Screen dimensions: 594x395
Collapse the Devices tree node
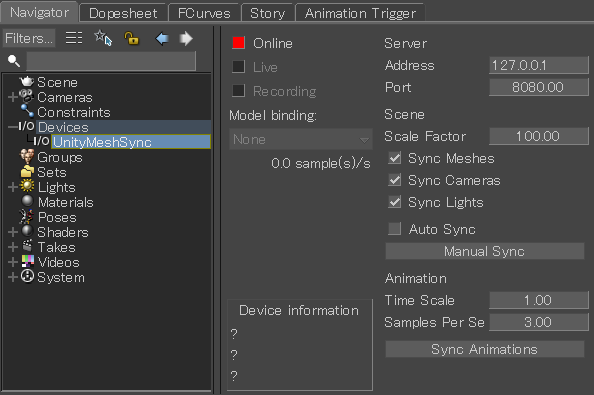(13, 127)
